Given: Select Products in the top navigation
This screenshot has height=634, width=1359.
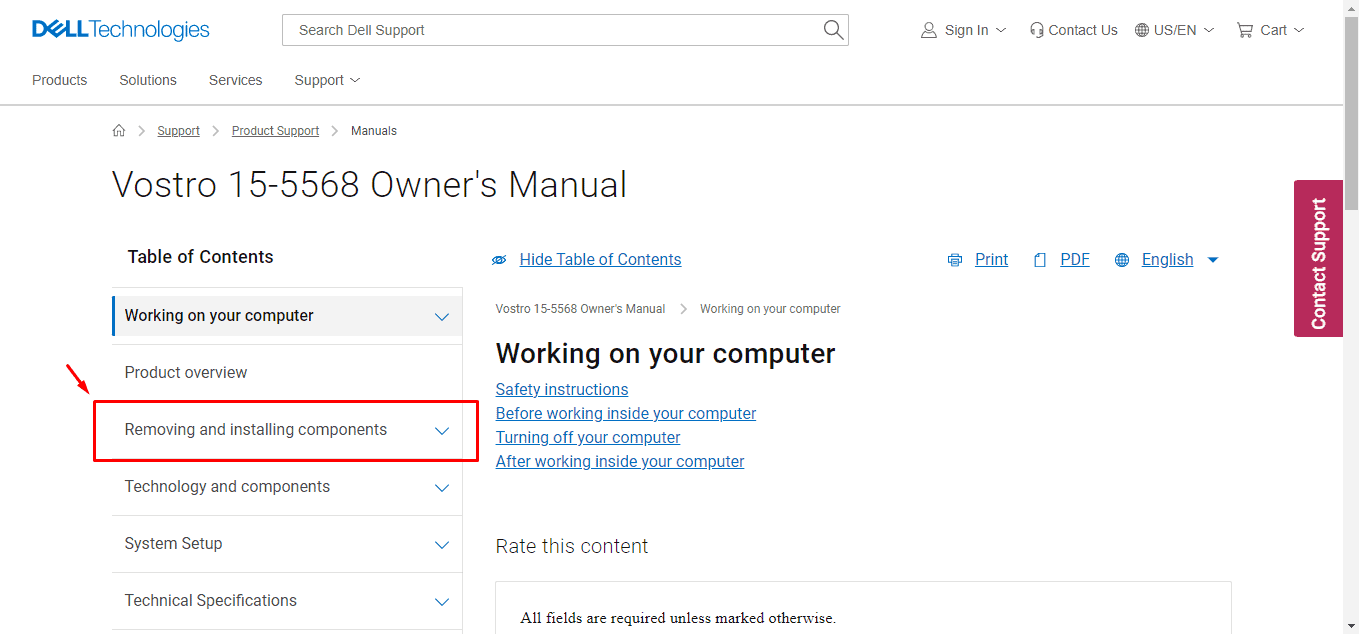Looking at the screenshot, I should pyautogui.click(x=59, y=80).
